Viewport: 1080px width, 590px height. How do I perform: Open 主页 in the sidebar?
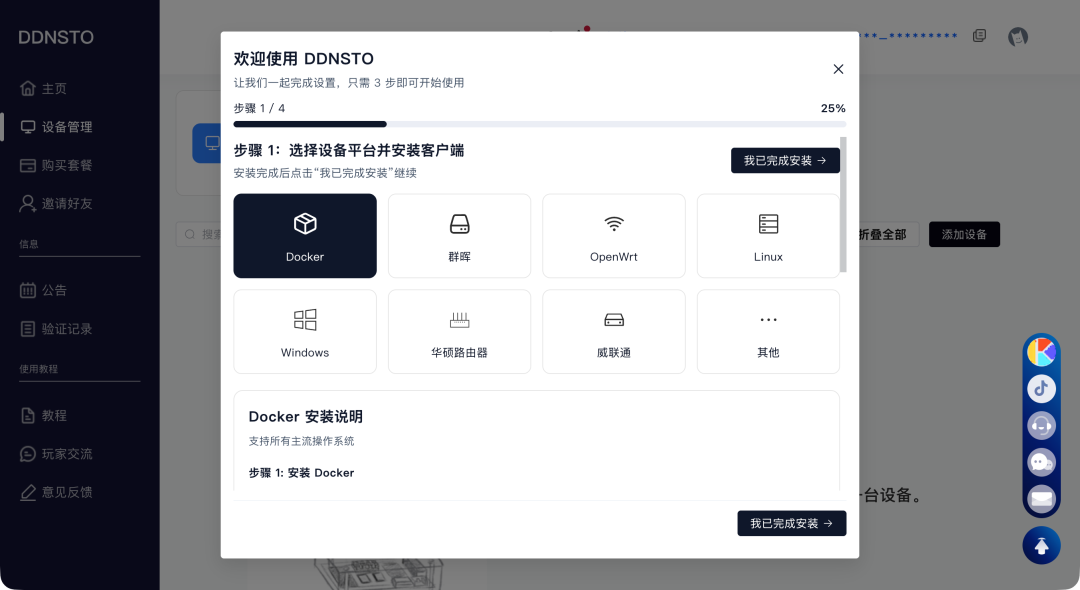tap(54, 89)
